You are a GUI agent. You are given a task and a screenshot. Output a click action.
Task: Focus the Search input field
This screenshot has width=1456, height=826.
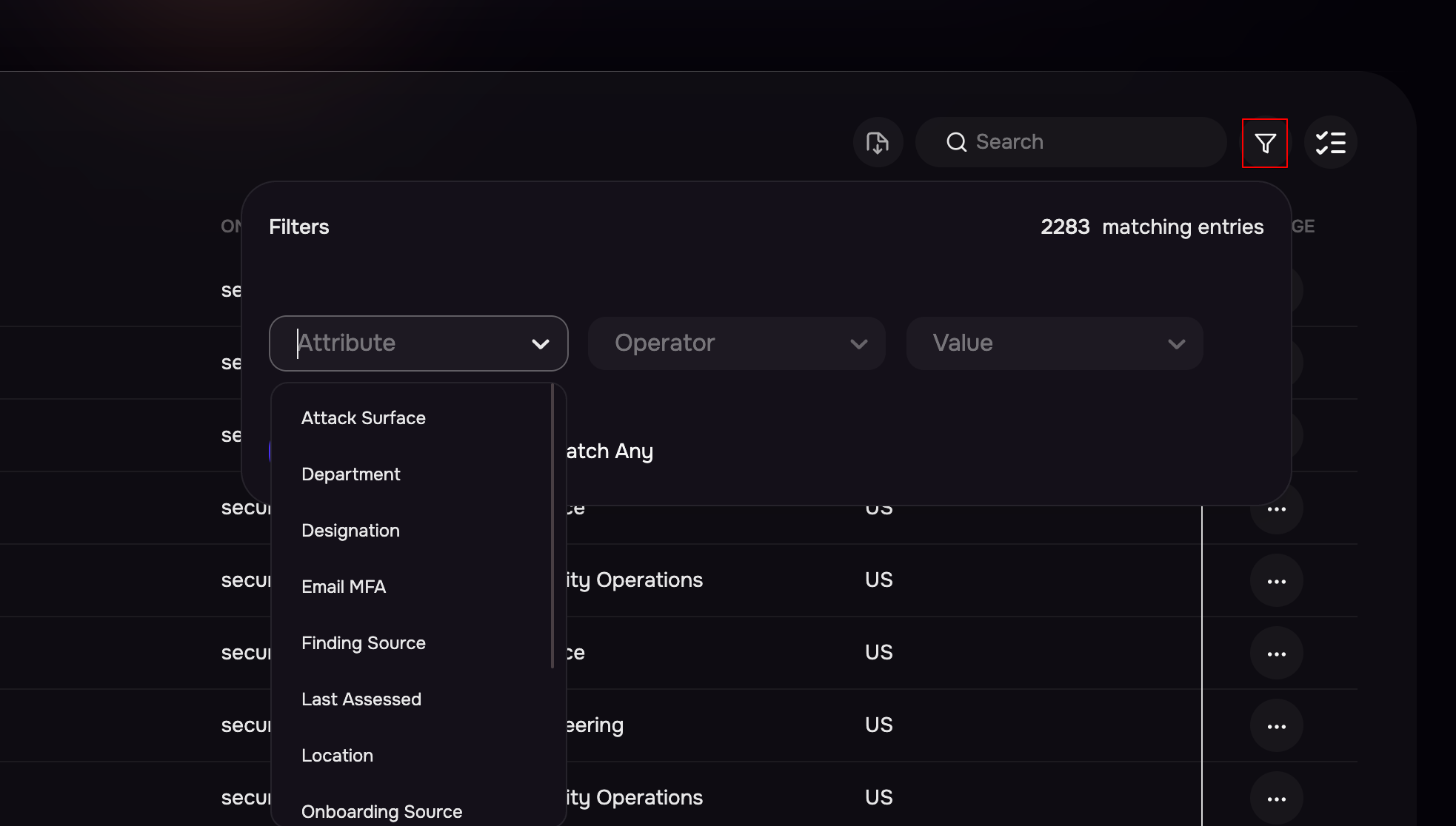(x=1071, y=142)
